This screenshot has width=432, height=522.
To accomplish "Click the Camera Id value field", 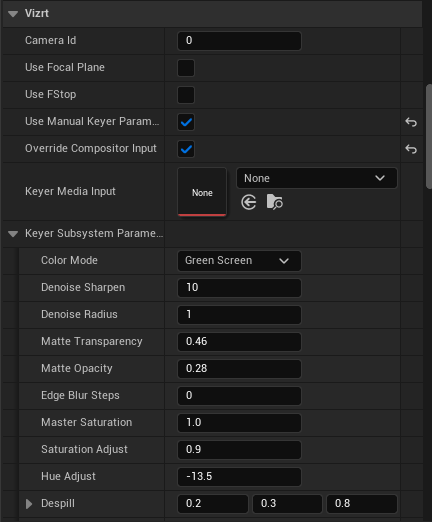I will (239, 41).
